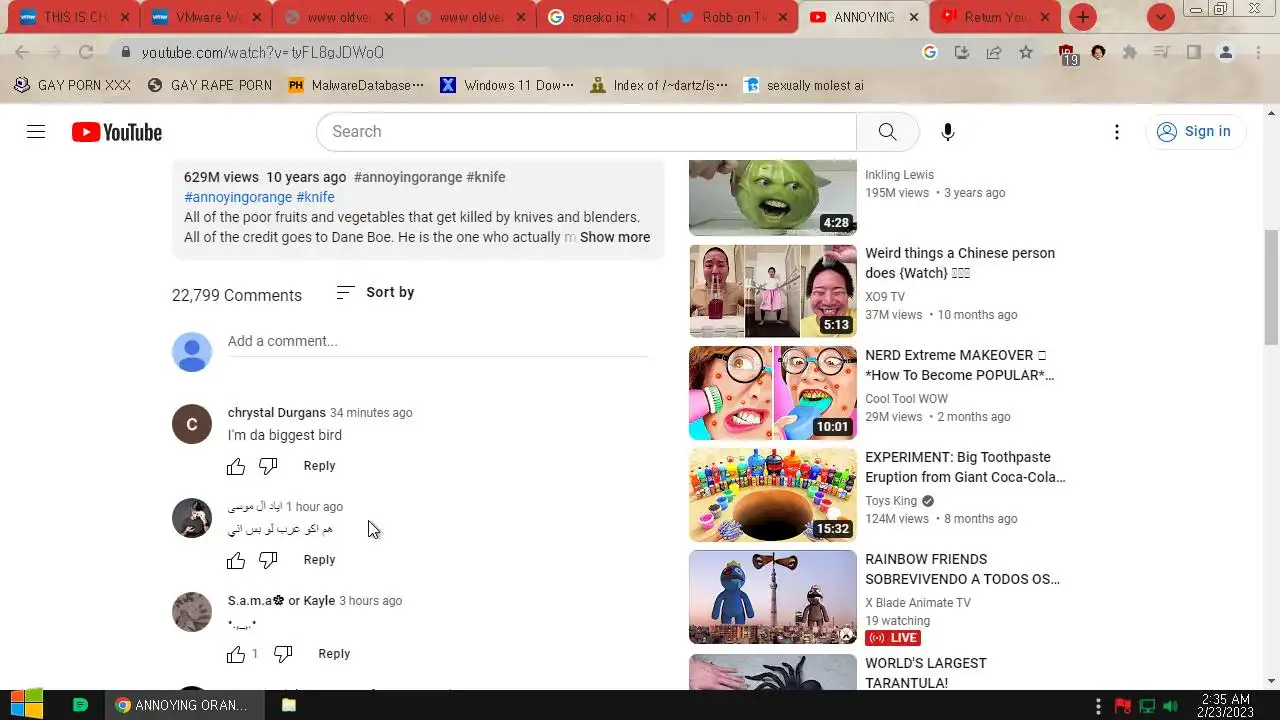Dislike the Arabic comment posted 1 hour ago
Image resolution: width=1280 pixels, height=720 pixels.
click(x=268, y=560)
